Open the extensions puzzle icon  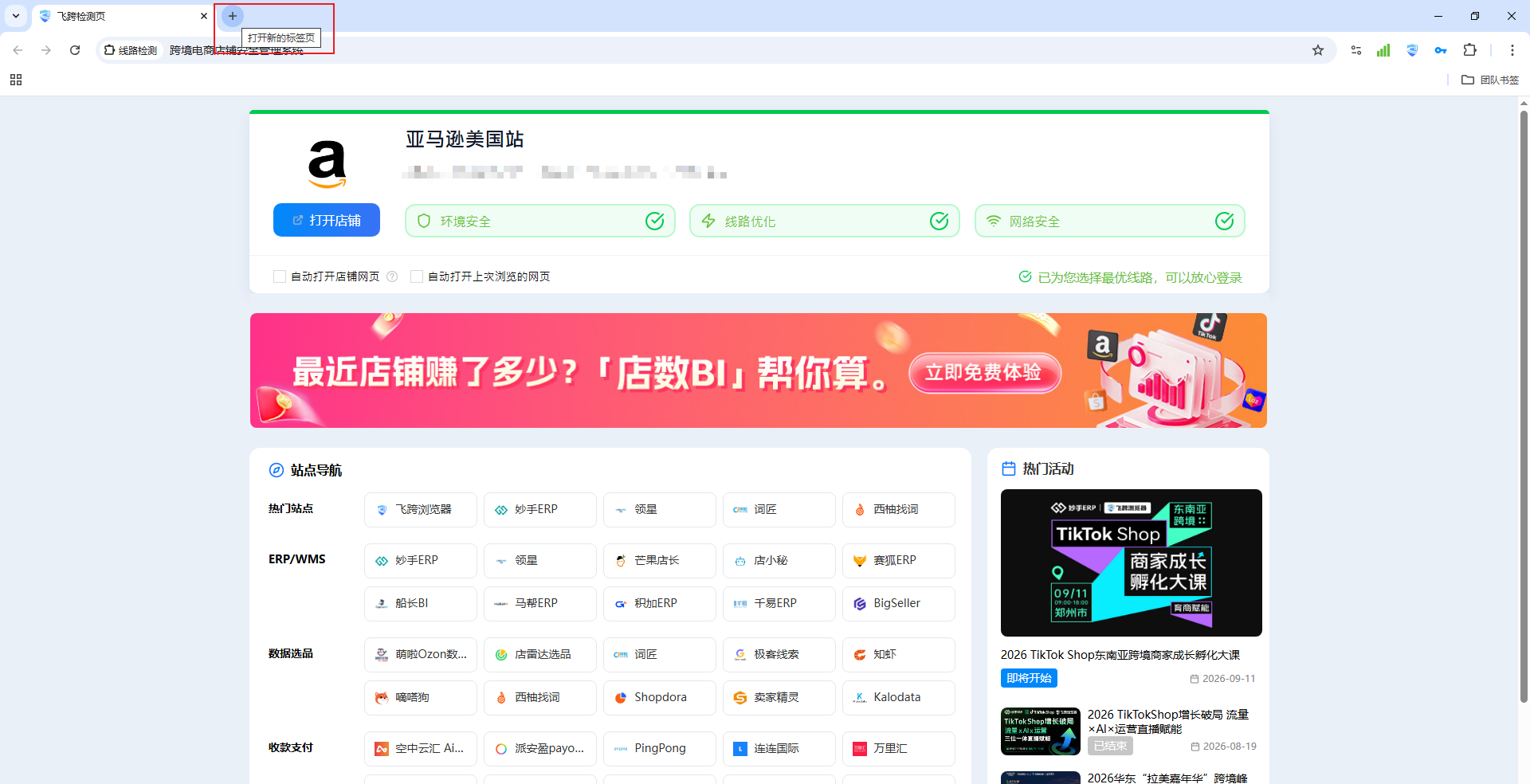click(x=1470, y=50)
